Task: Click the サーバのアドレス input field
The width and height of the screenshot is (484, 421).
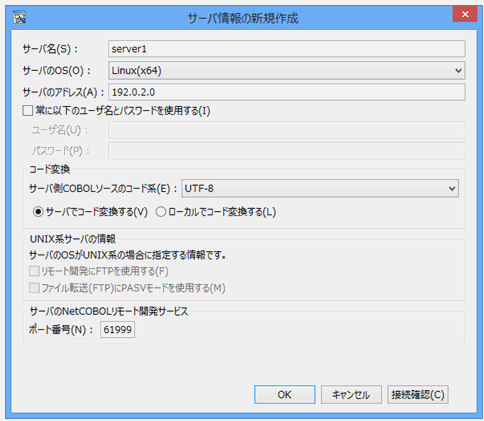Action: [x=287, y=92]
